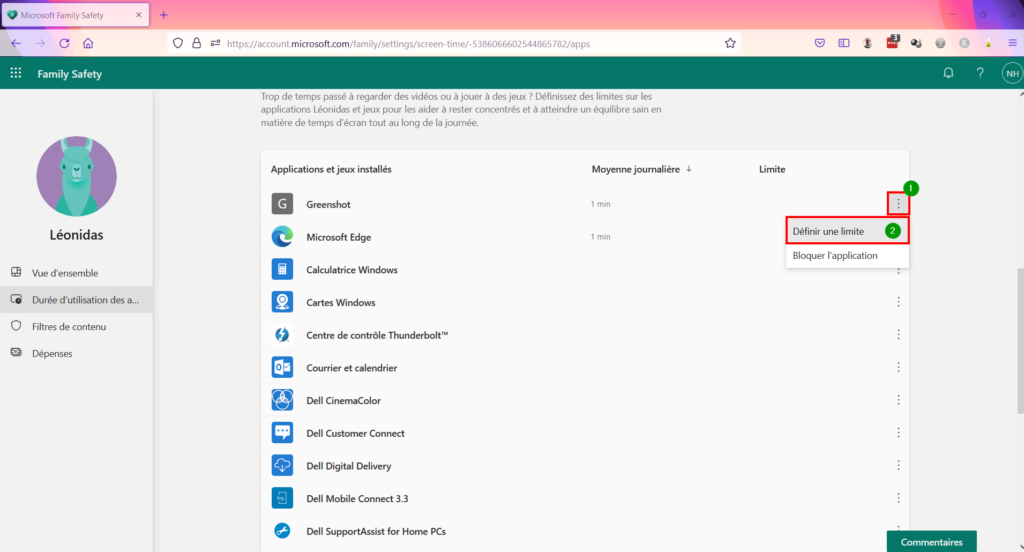Open options menu for Dell Digital Delivery

coord(898,465)
